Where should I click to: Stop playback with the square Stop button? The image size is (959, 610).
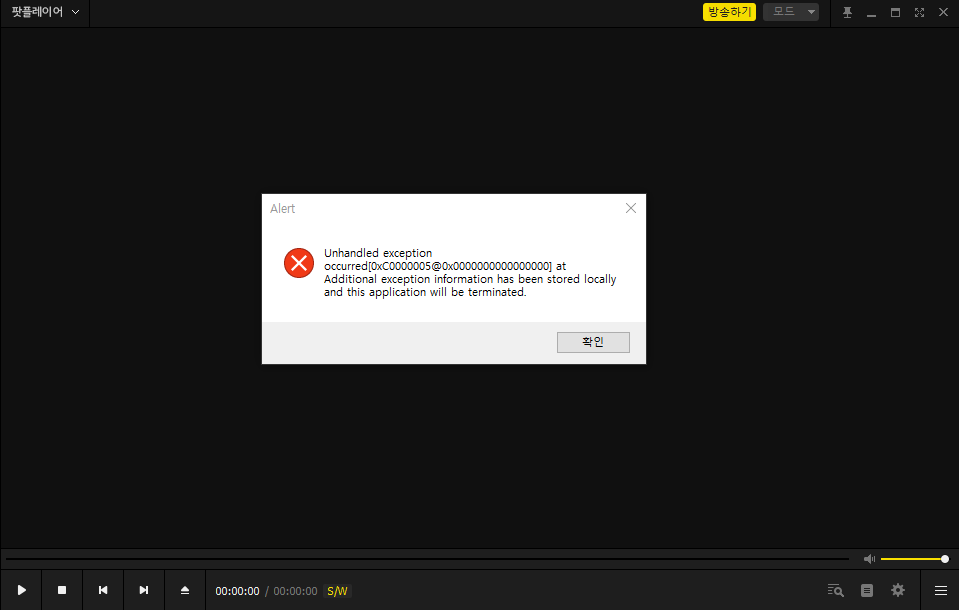click(62, 590)
